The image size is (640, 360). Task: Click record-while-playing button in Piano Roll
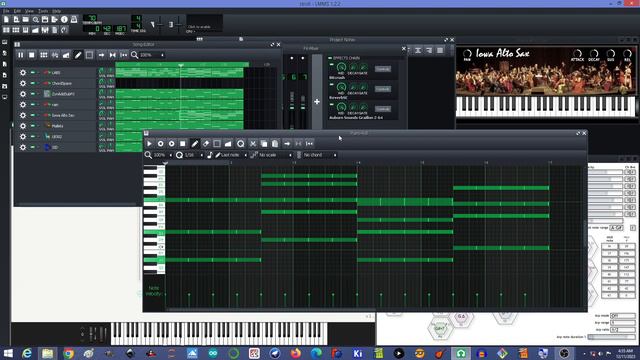click(x=171, y=144)
